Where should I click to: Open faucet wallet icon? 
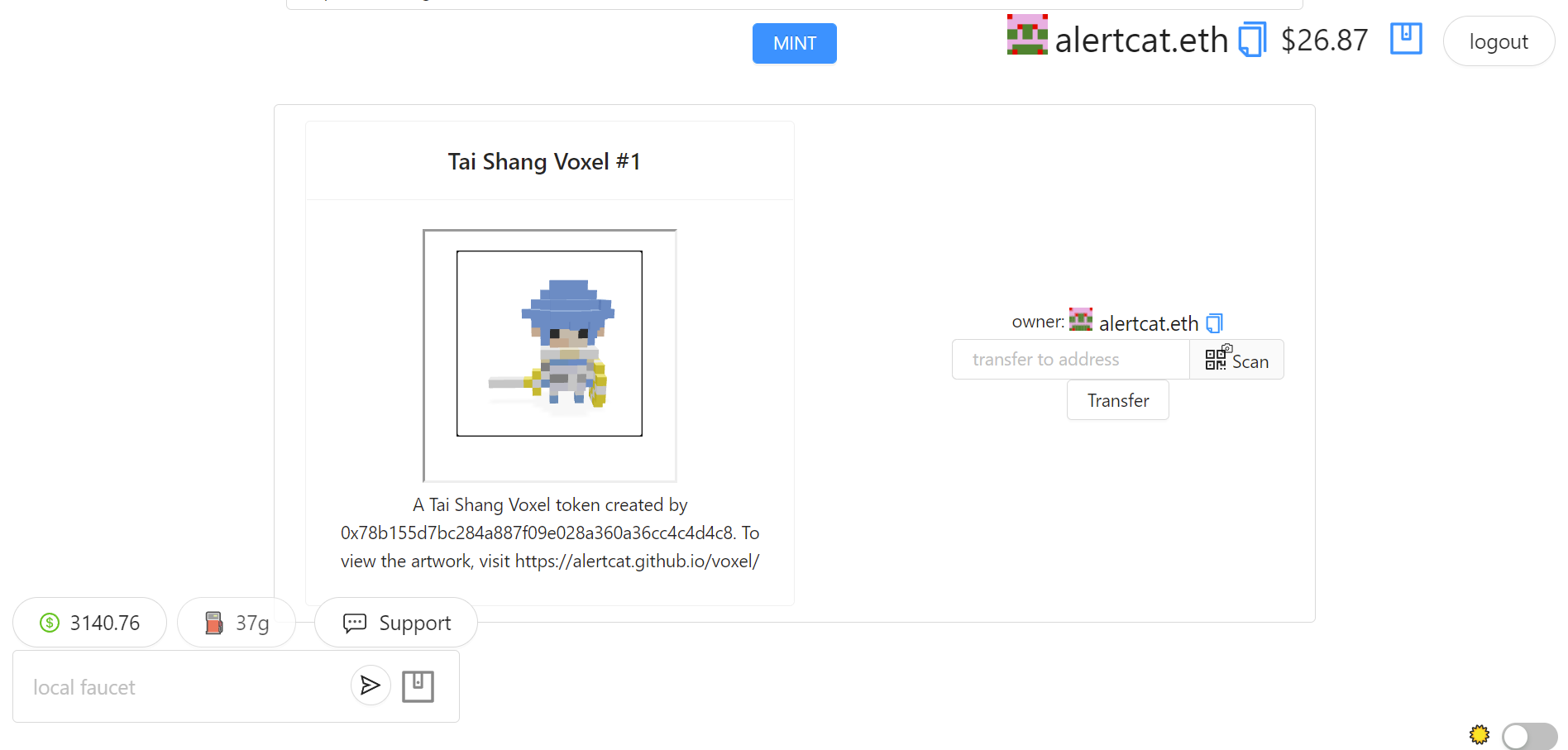click(x=418, y=686)
